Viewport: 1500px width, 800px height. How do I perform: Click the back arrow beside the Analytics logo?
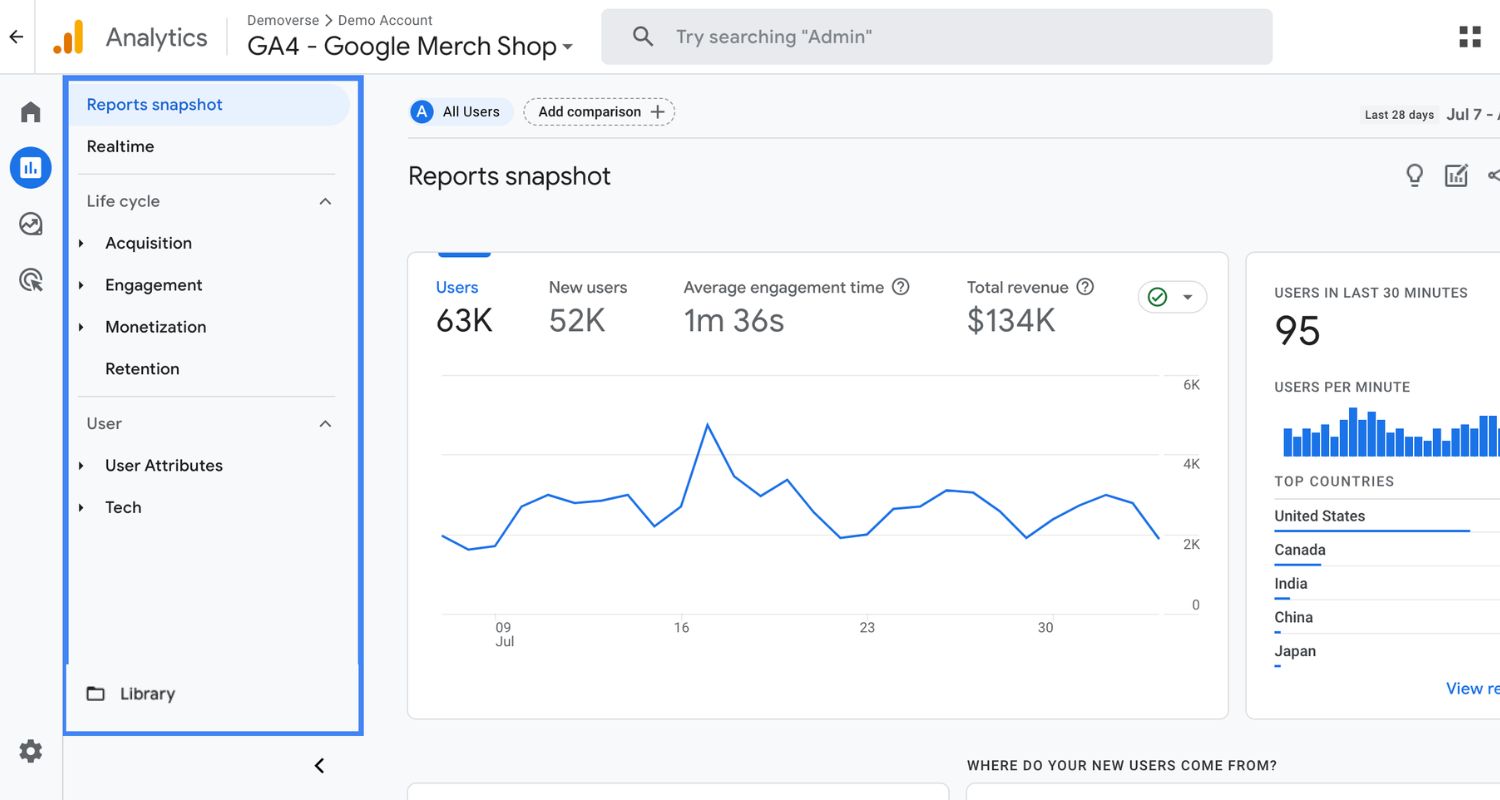pos(16,37)
